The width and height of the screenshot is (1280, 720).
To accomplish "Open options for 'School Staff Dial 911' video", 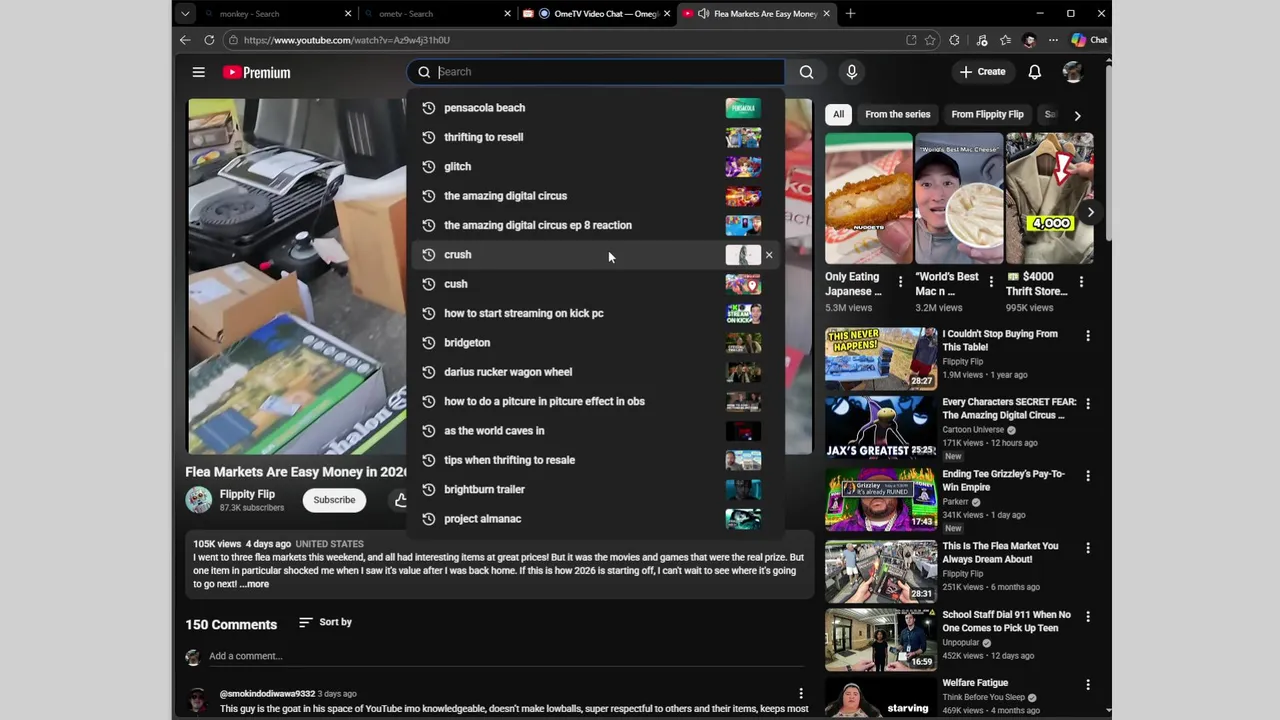I will click(x=1088, y=617).
